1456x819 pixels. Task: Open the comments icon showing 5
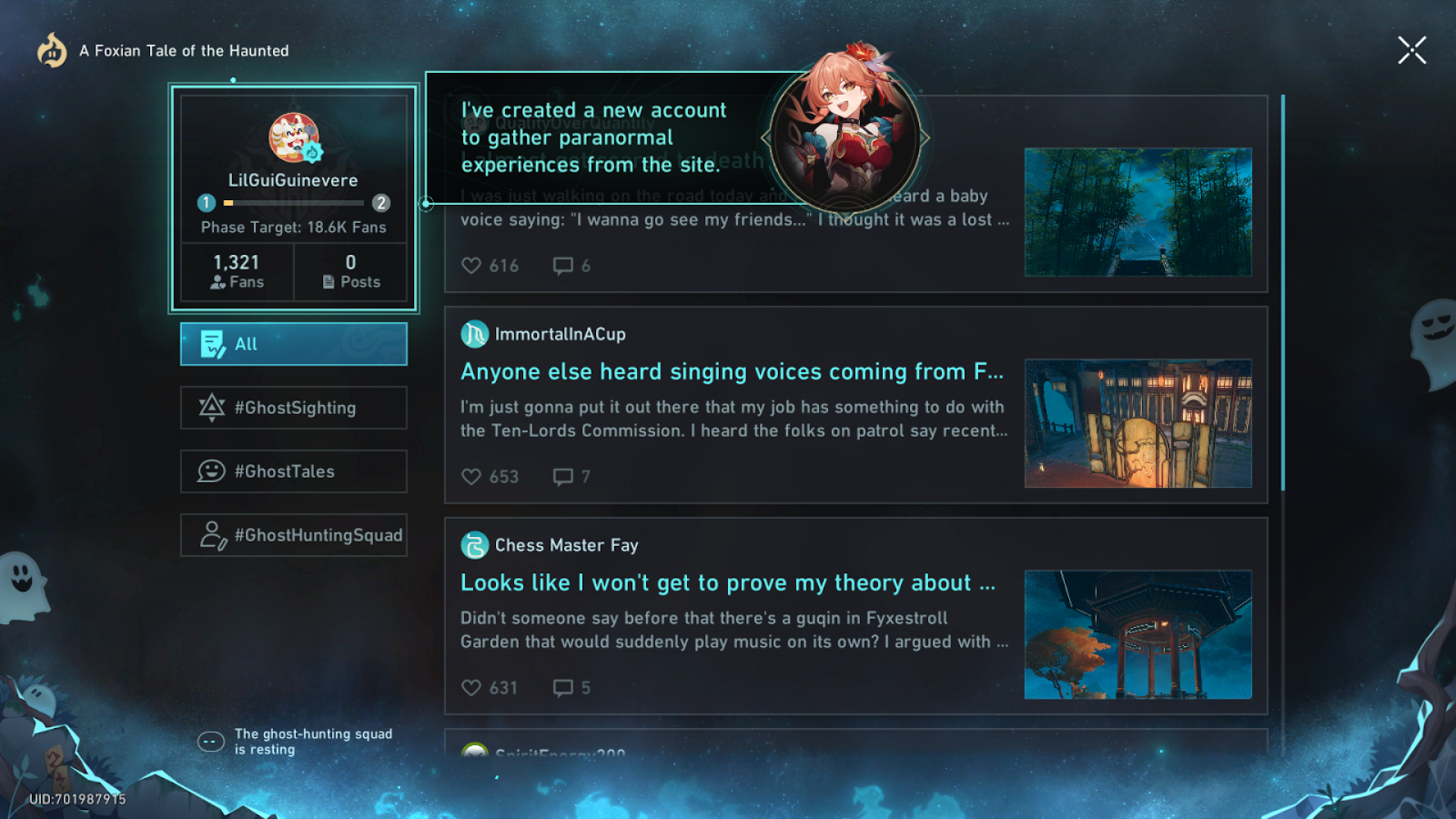click(563, 688)
